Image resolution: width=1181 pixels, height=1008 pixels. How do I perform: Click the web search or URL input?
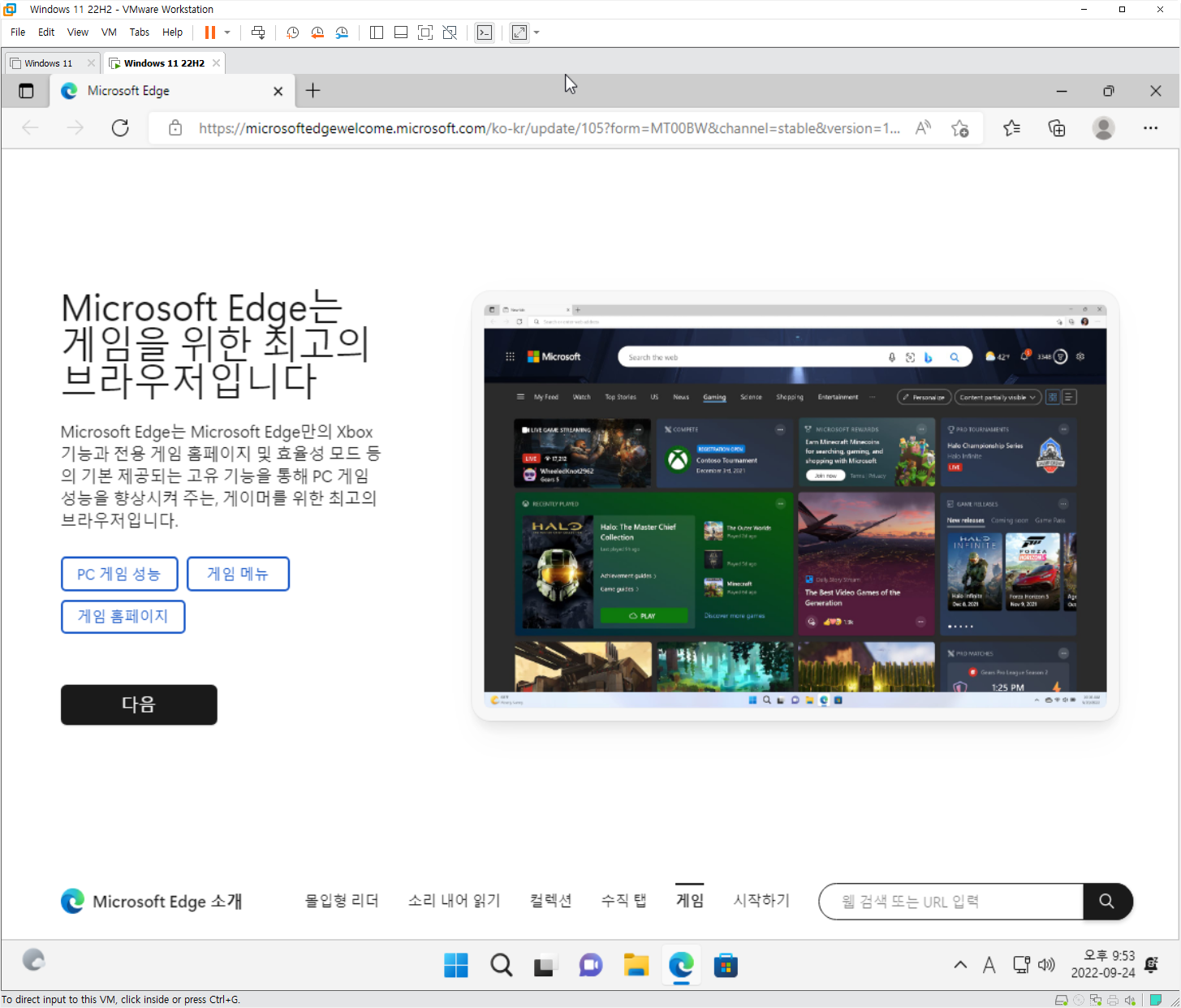tap(951, 902)
